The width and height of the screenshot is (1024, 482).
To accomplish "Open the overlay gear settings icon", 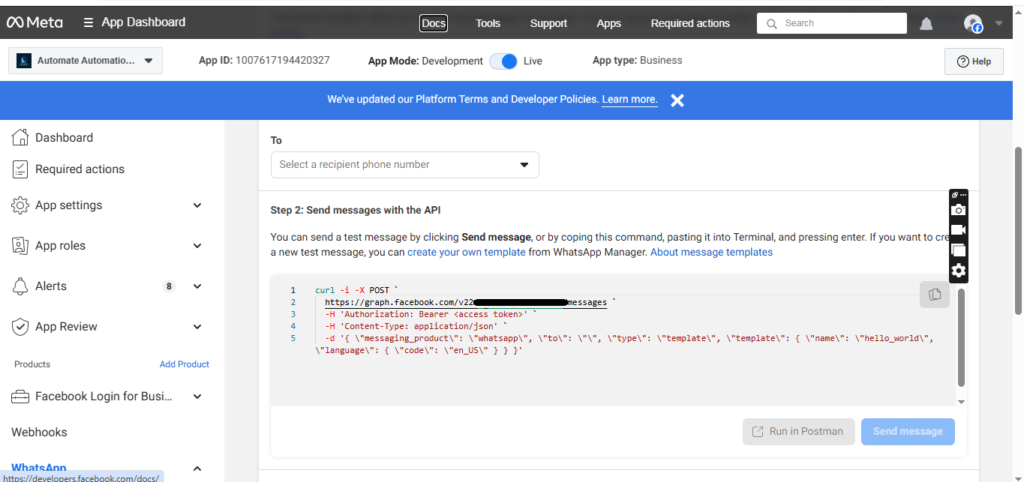I will [x=958, y=271].
